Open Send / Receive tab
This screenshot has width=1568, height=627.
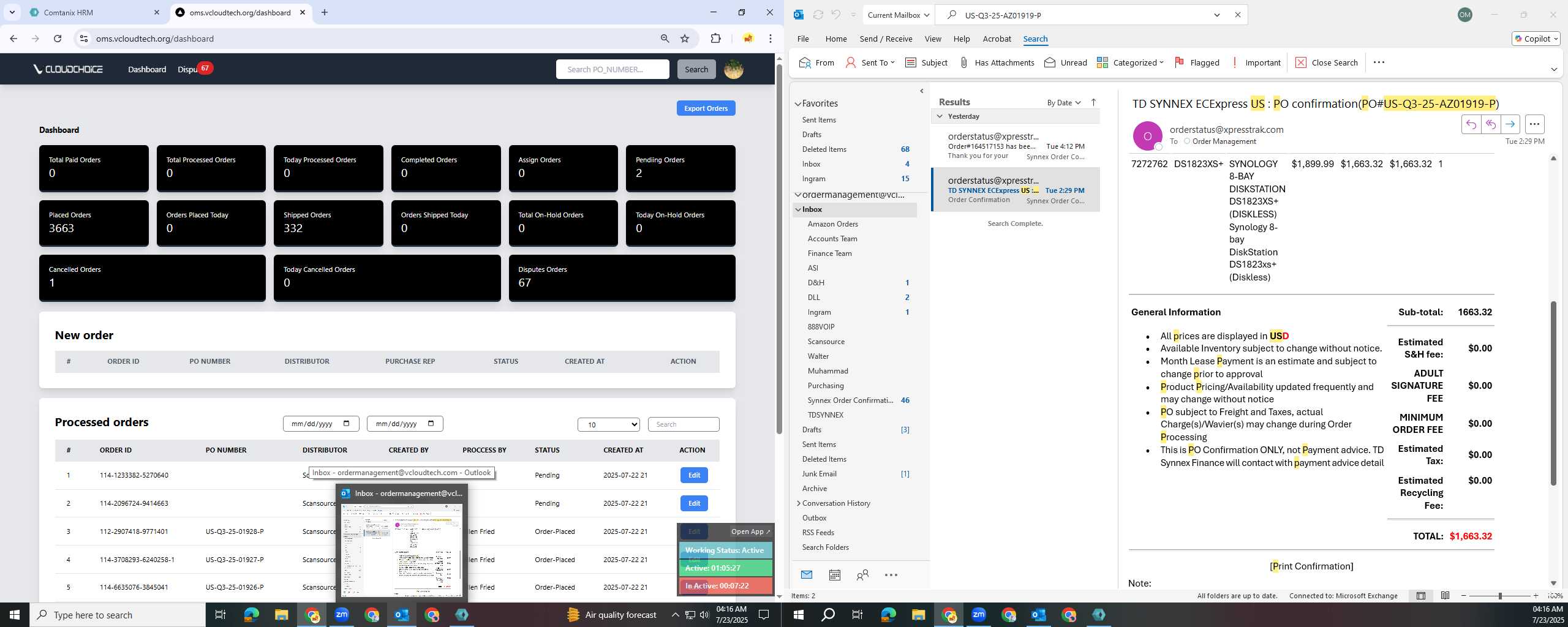click(886, 39)
